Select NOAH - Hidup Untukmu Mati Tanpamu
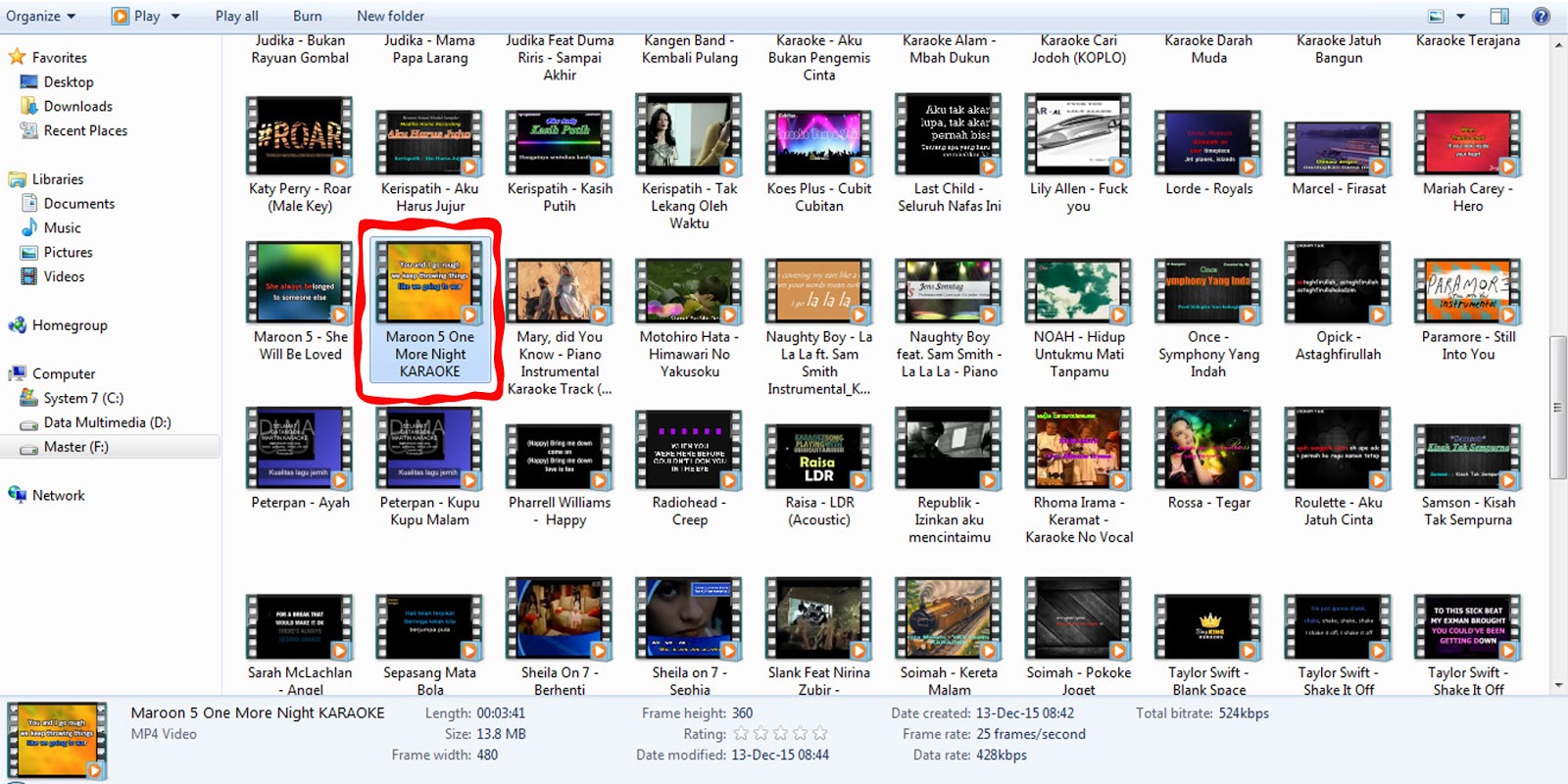This screenshot has height=784, width=1568. (1078, 318)
